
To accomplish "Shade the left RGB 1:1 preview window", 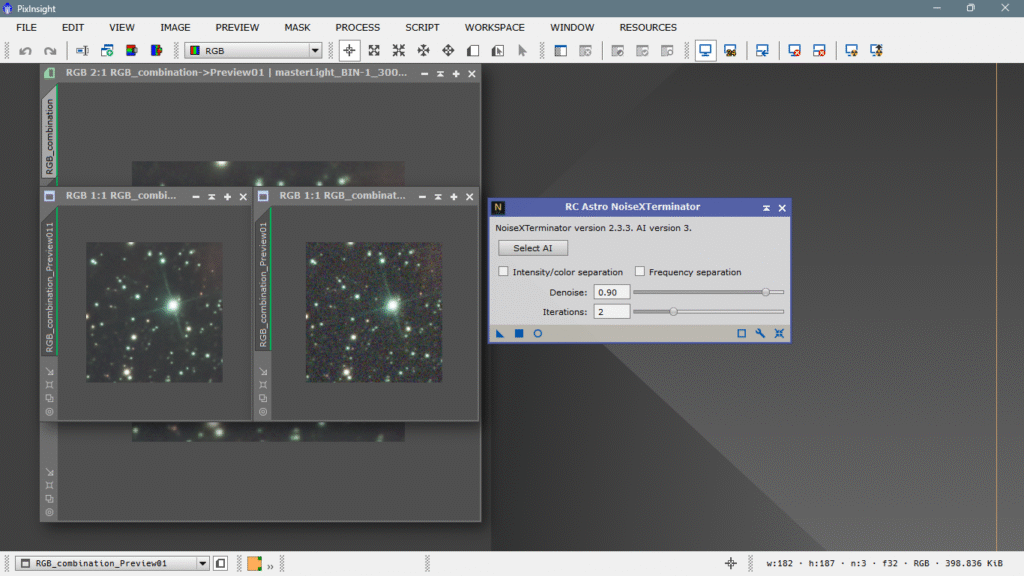I will click(x=212, y=197).
